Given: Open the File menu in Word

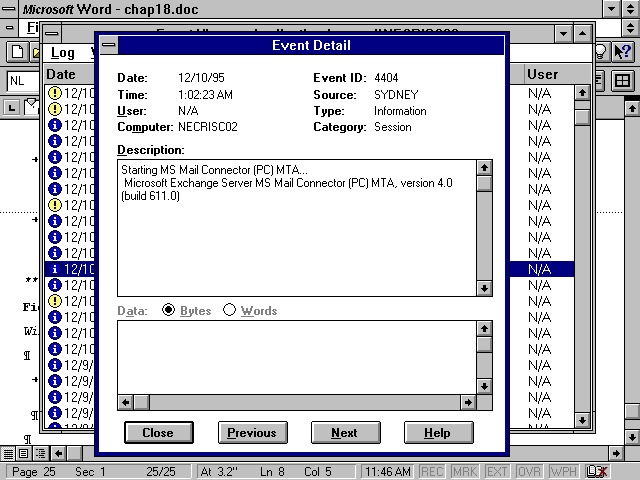Looking at the screenshot, I should click(x=32, y=27).
